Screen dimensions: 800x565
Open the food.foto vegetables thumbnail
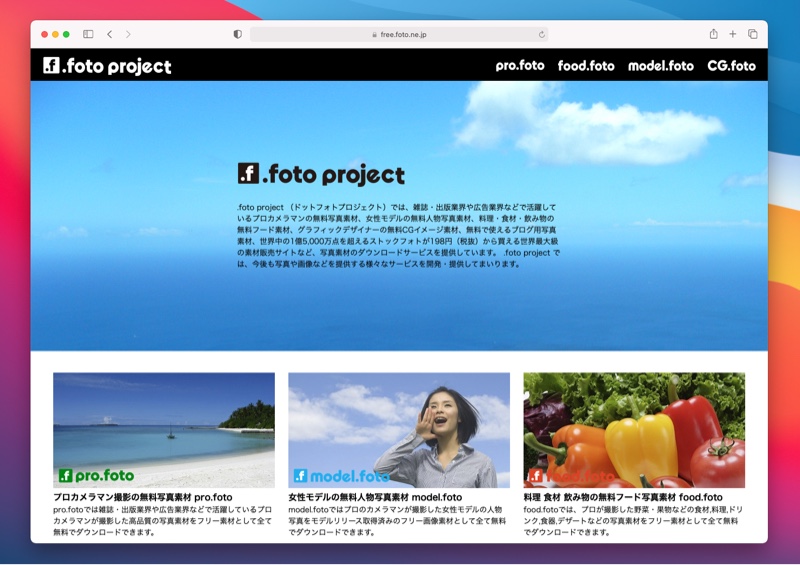tap(634, 430)
